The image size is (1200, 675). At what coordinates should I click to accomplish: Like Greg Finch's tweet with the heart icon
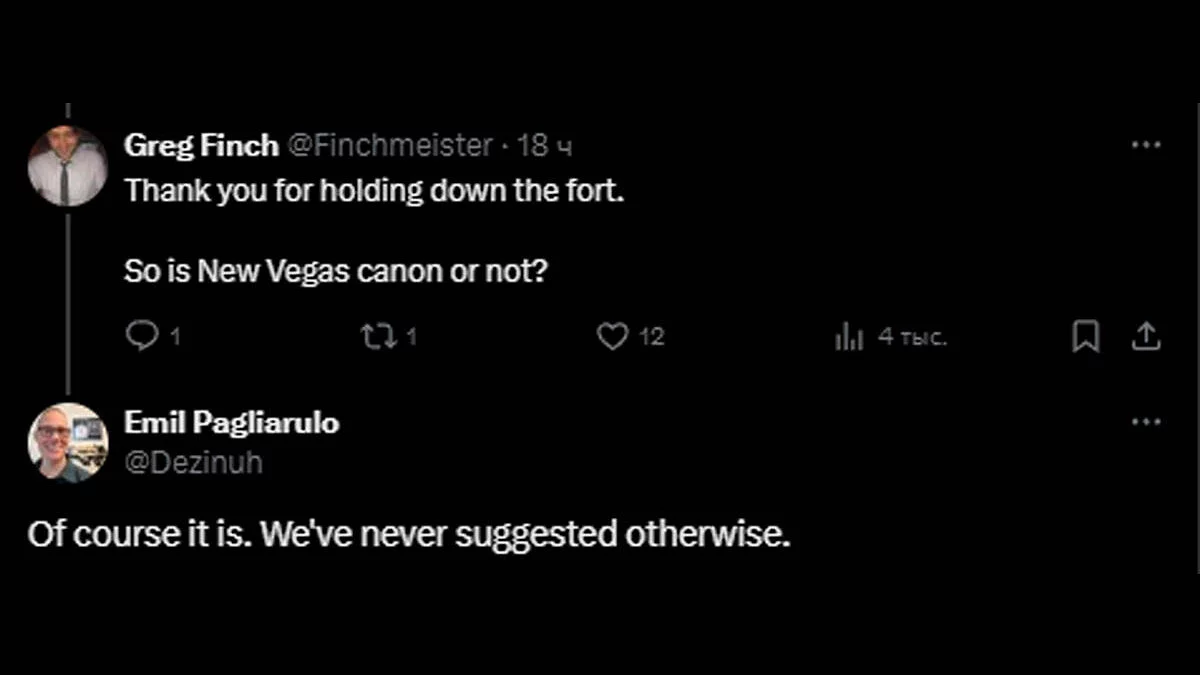tap(612, 337)
